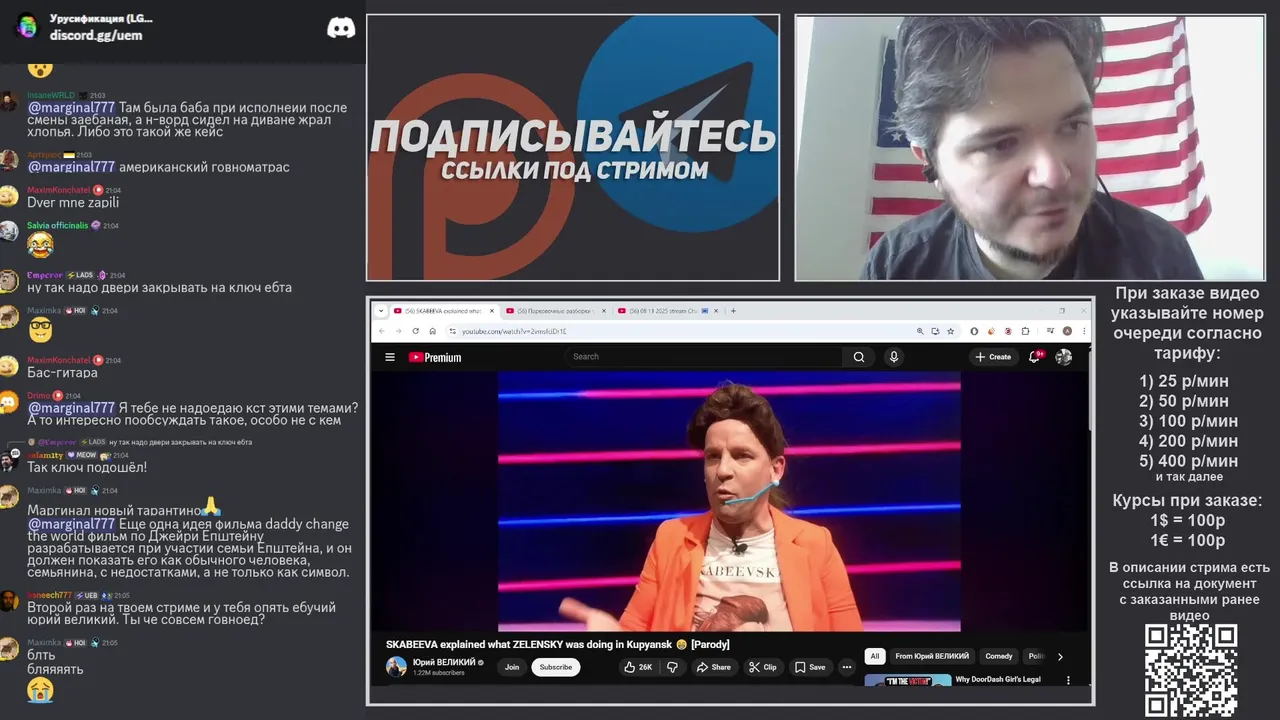Click the browser address bar URL

[x=514, y=331]
